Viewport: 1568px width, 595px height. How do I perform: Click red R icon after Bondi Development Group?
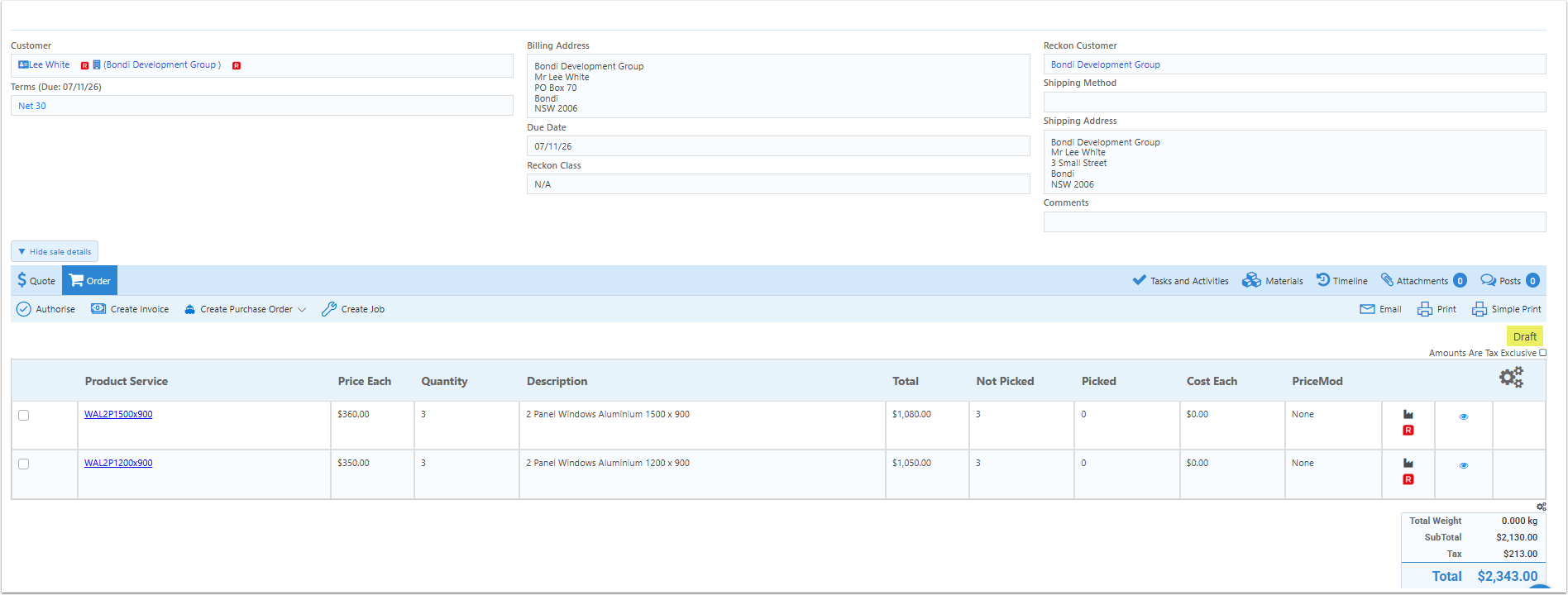(237, 65)
